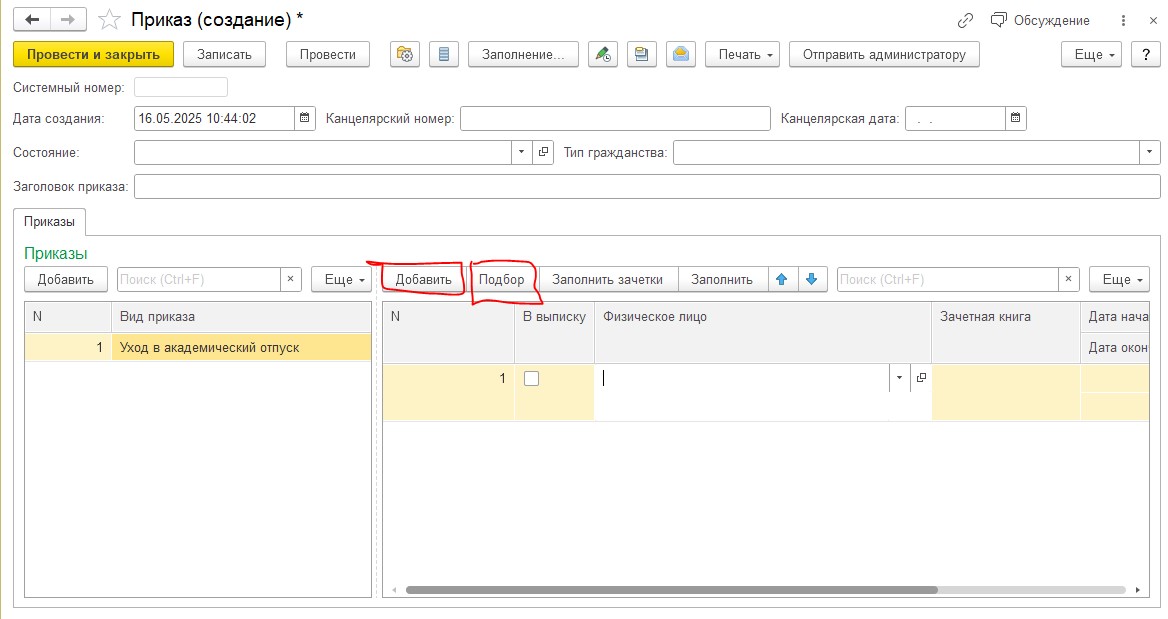Go forward with the right arrow

pyautogui.click(x=68, y=19)
